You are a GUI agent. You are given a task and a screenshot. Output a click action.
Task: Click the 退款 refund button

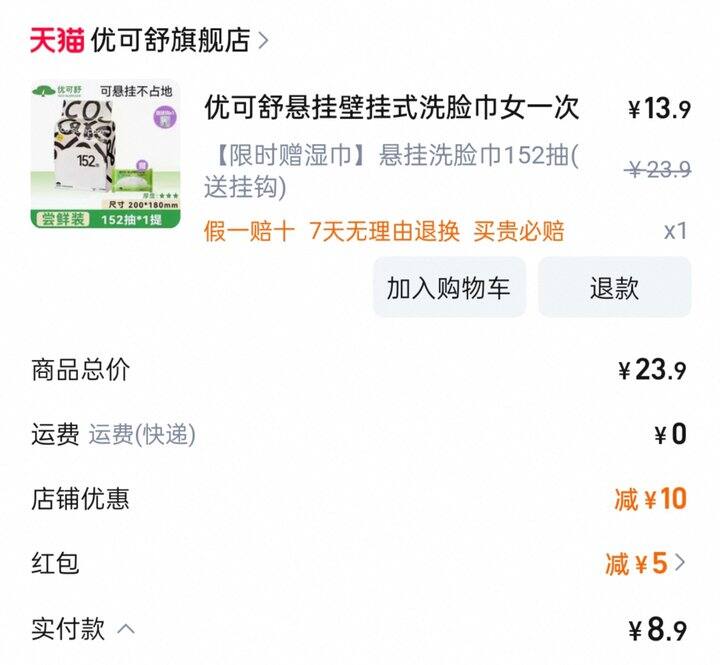614,287
